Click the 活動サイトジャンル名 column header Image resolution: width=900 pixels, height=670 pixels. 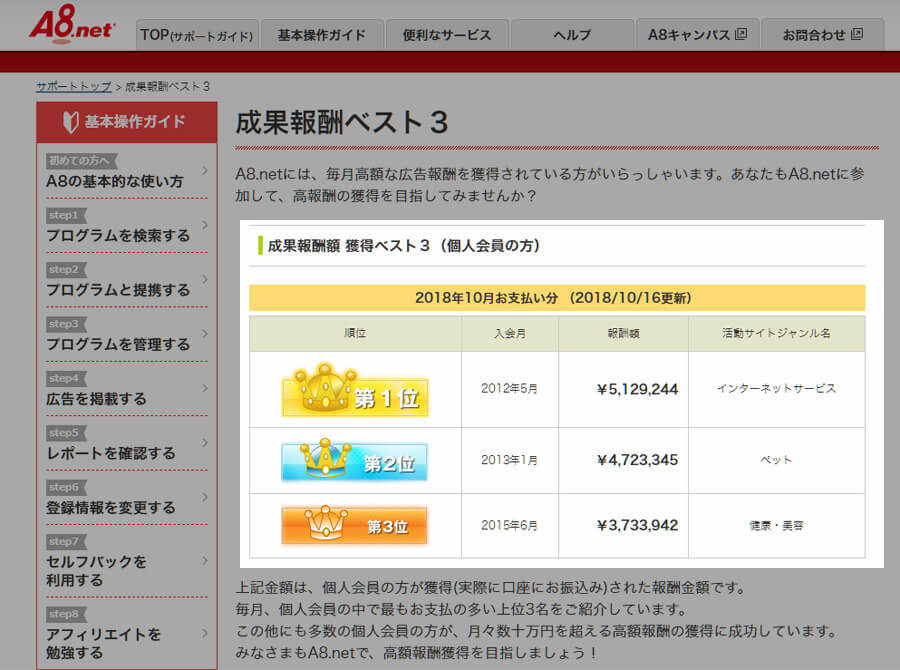click(777, 334)
